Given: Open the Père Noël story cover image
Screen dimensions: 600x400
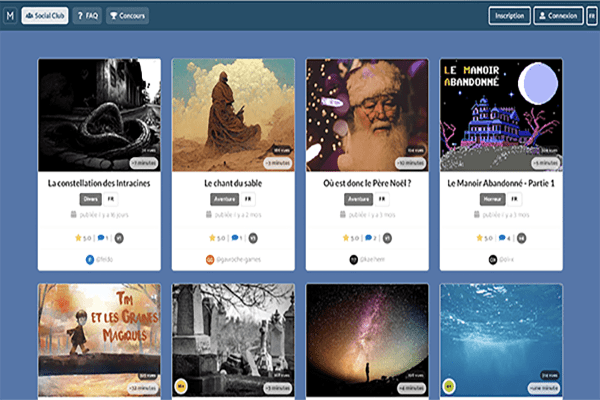Looking at the screenshot, I should point(367,115).
